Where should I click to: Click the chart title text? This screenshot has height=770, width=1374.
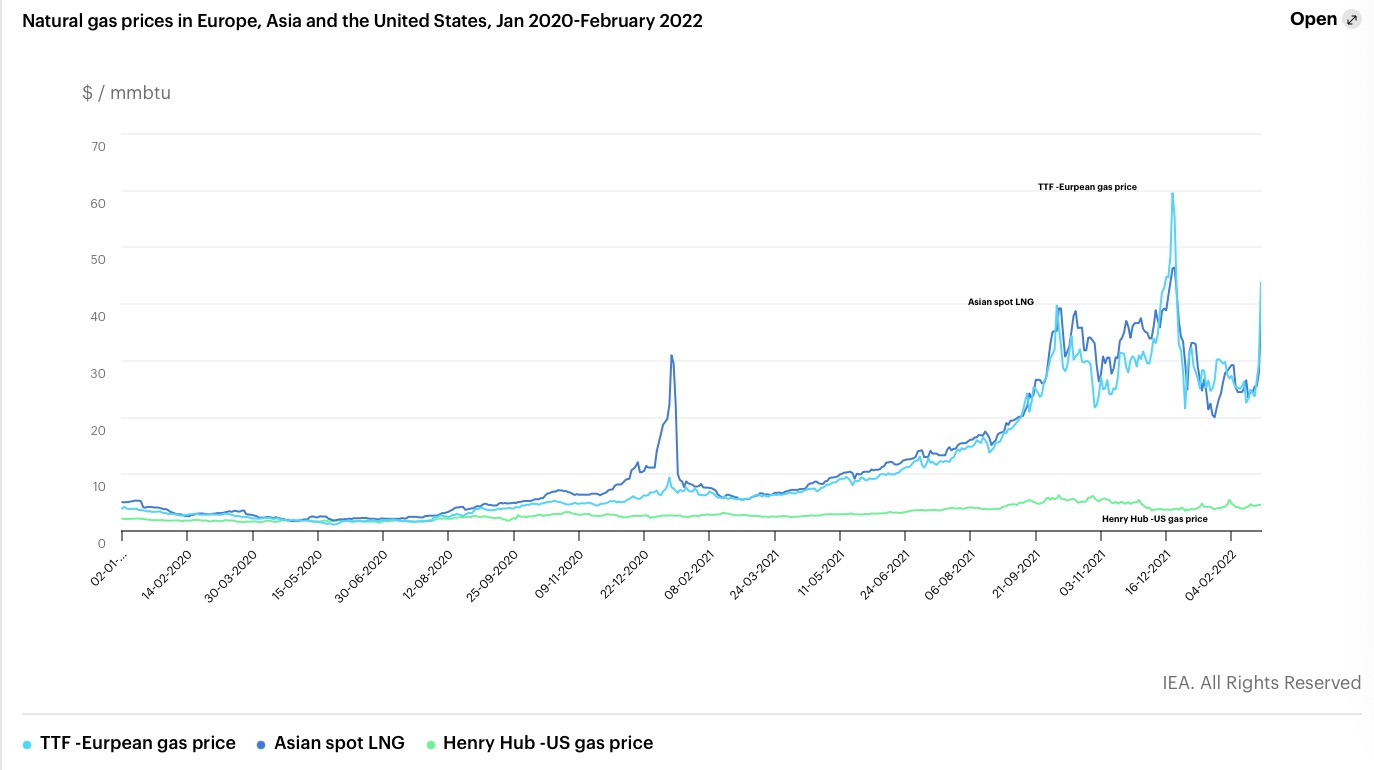[x=362, y=21]
